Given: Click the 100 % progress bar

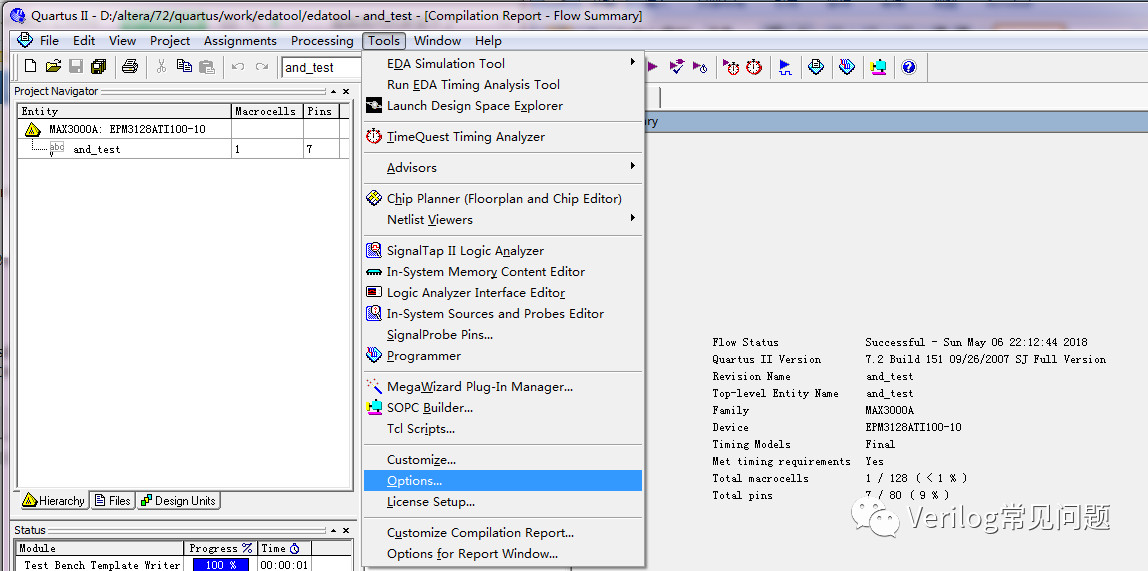Looking at the screenshot, I should (x=220, y=564).
